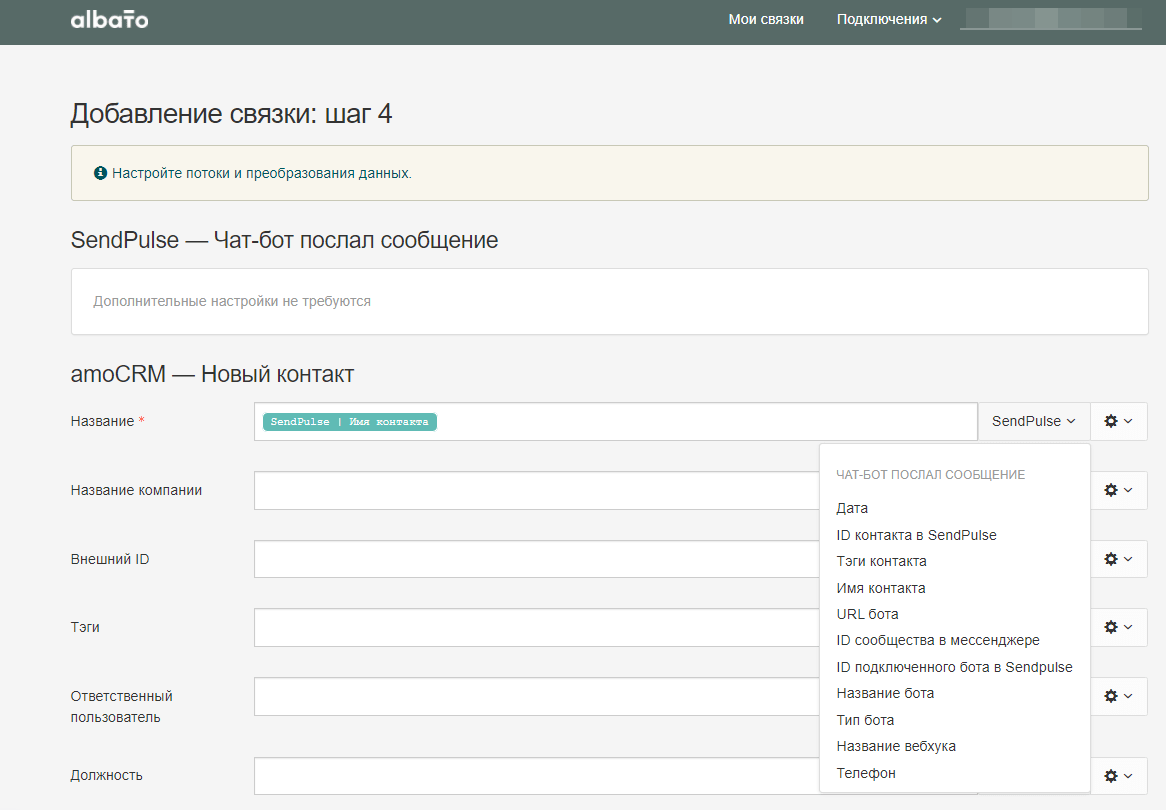This screenshot has height=810, width=1166.
Task: Select Название бота option
Action: coord(885,693)
